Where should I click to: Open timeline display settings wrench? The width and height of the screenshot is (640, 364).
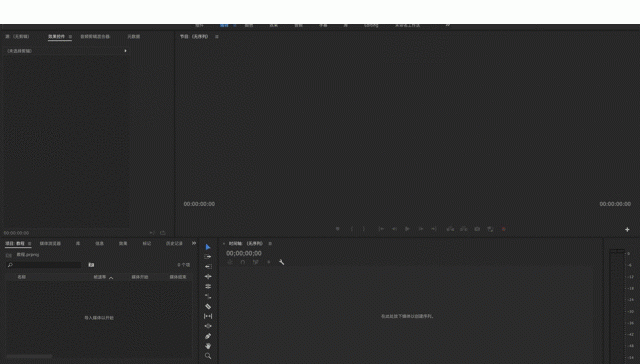pos(281,262)
